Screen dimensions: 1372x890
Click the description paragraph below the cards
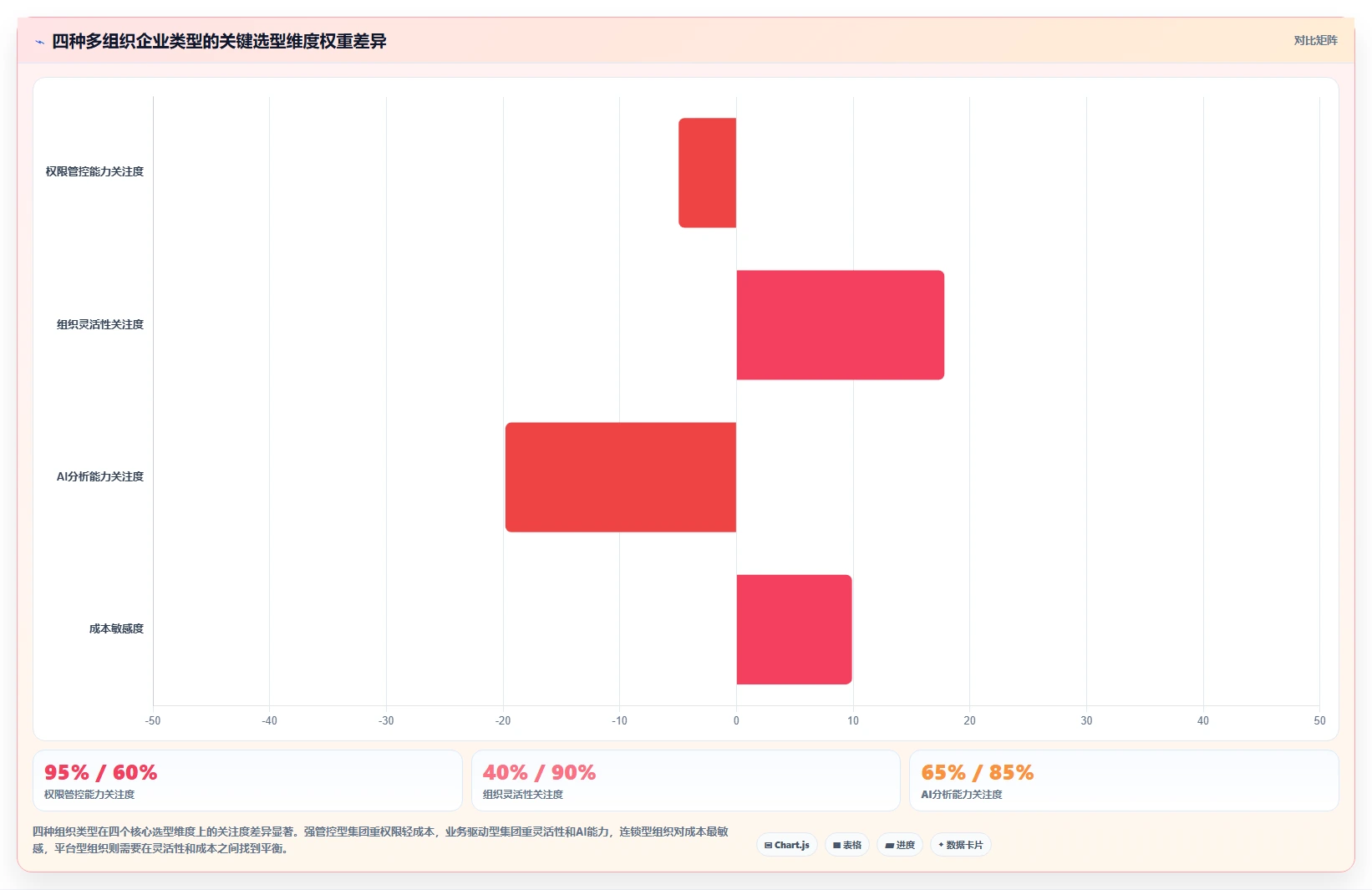tap(380, 840)
